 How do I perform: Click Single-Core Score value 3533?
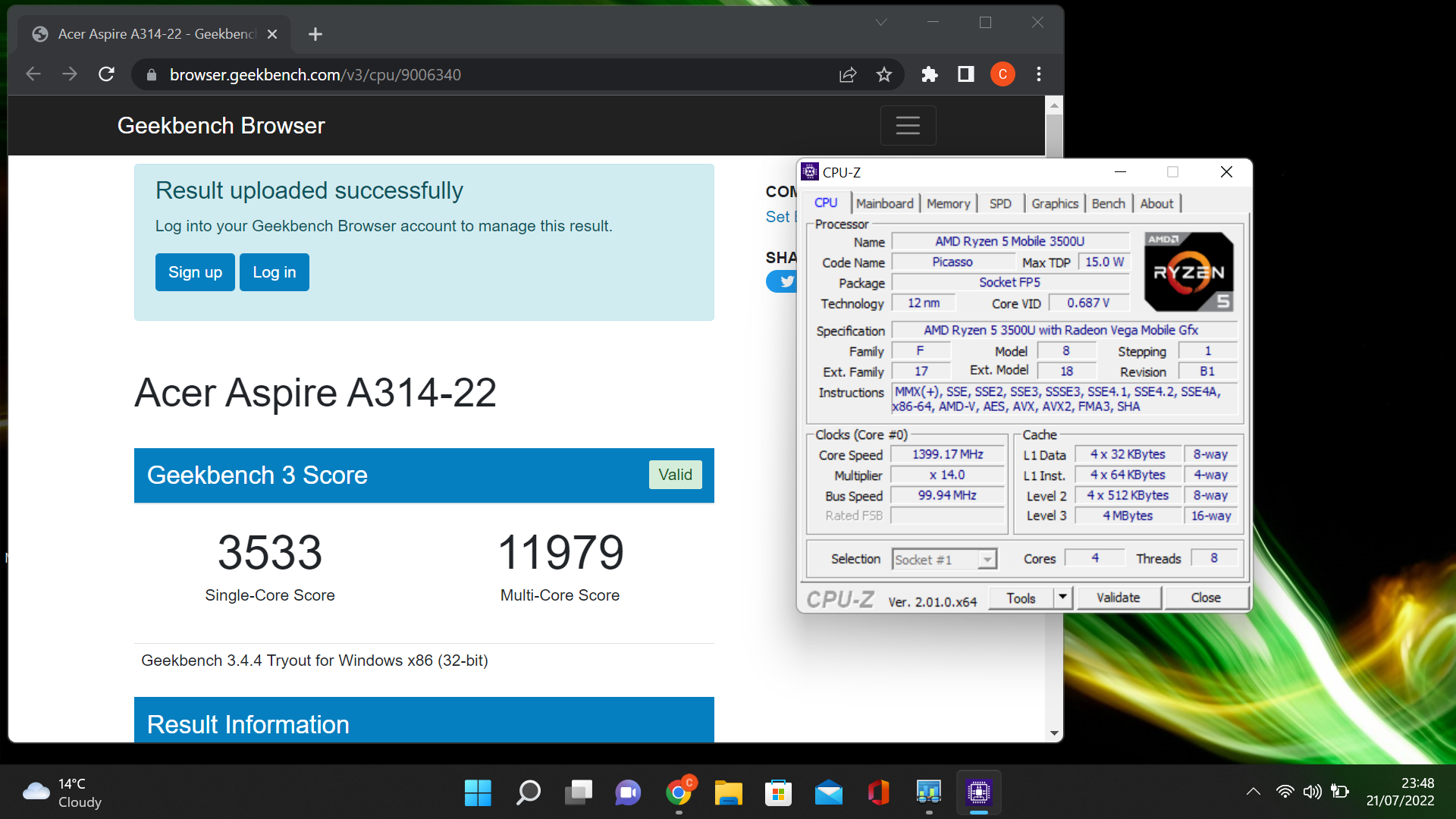[x=270, y=552]
